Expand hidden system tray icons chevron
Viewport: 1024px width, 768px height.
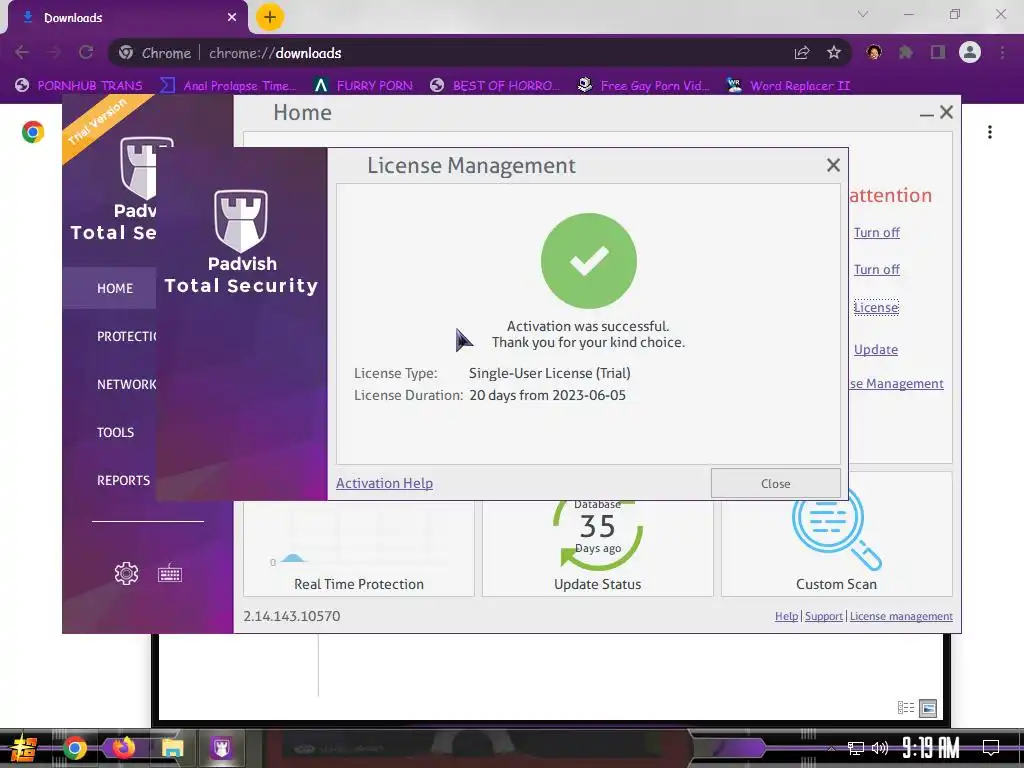tap(831, 748)
